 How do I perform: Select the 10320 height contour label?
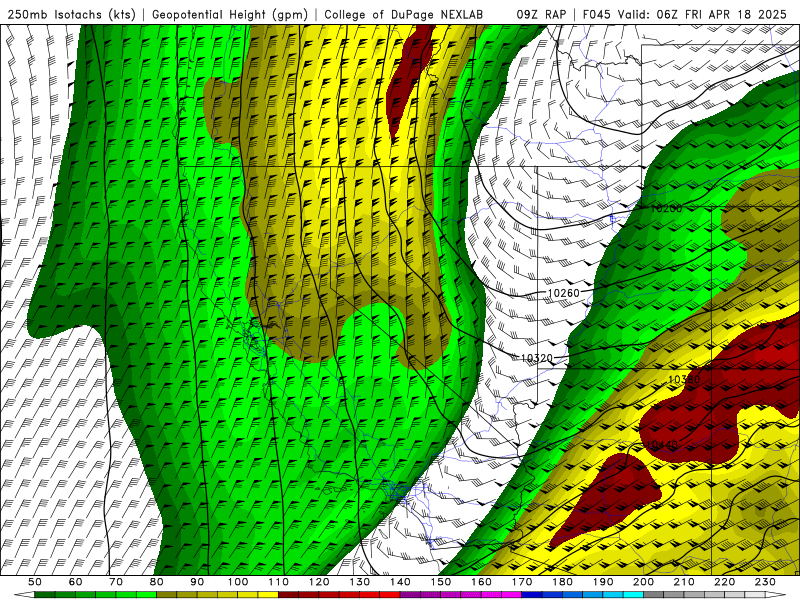(537, 358)
